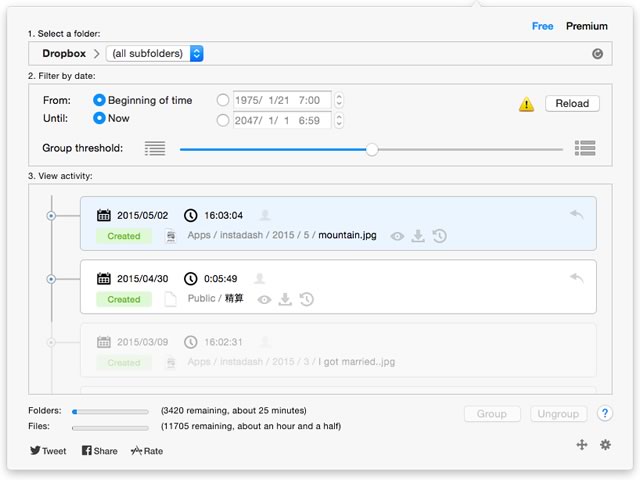This screenshot has height=480, width=640.
Task: Click the stepper beside 2047/1/1 date
Action: click(338, 120)
